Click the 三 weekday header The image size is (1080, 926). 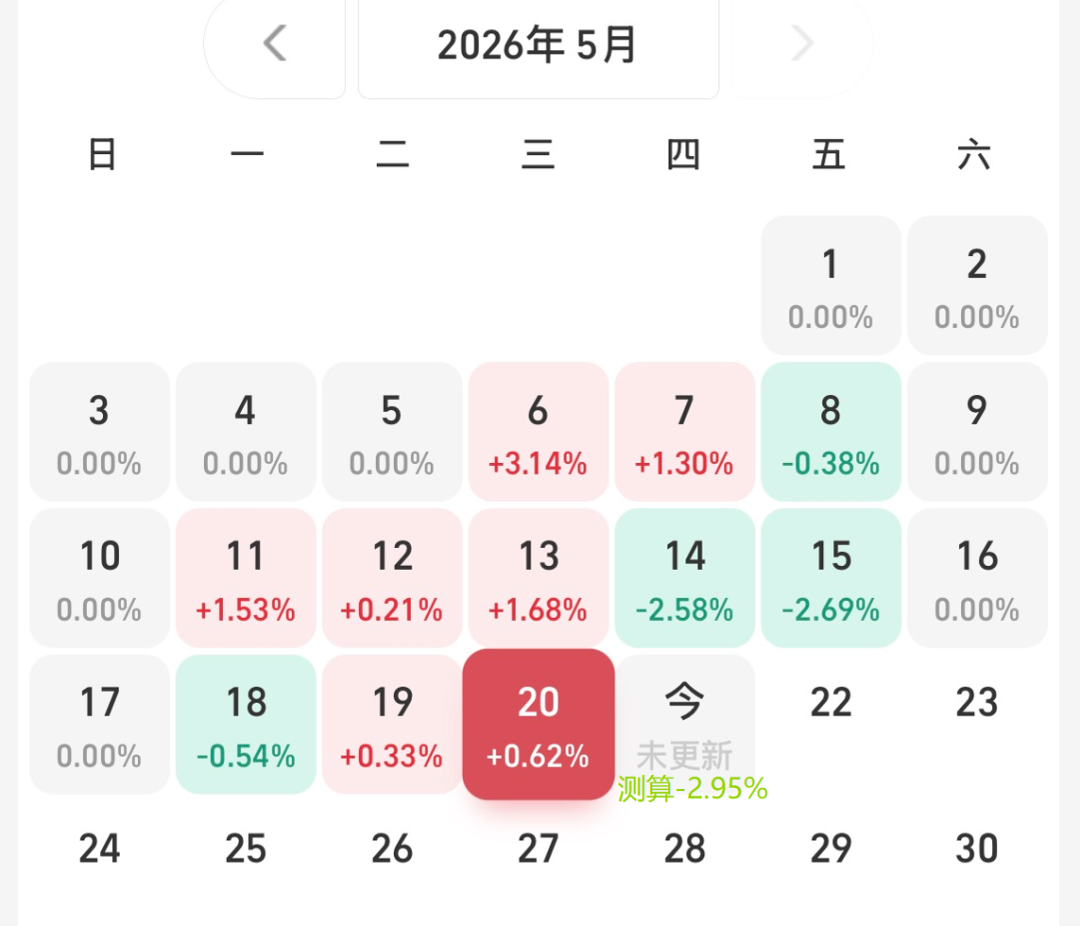[538, 154]
